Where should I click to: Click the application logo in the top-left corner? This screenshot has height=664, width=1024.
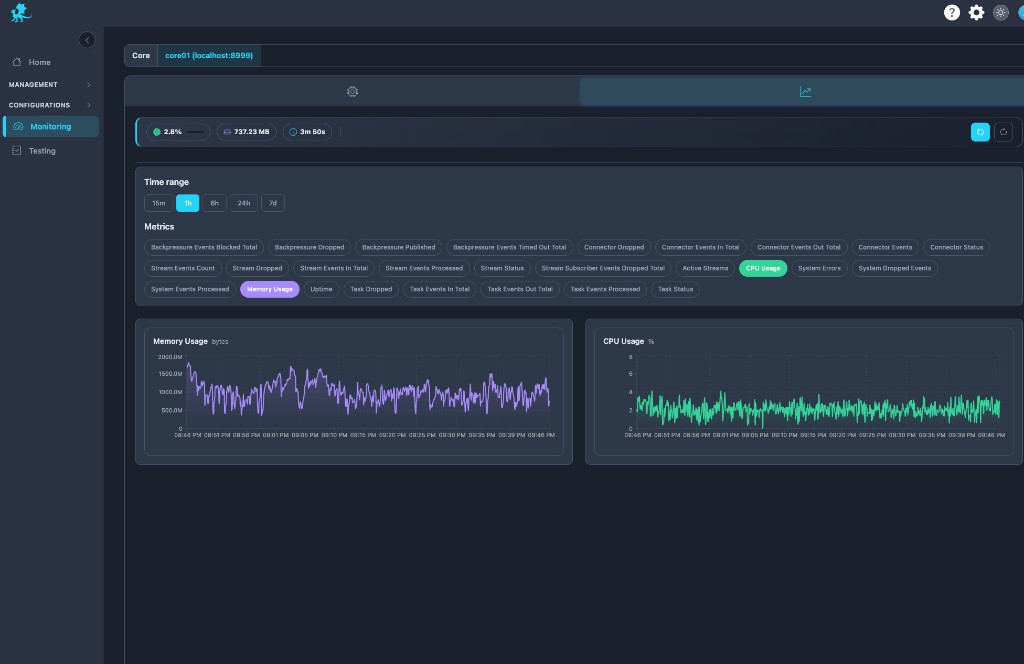[21, 12]
